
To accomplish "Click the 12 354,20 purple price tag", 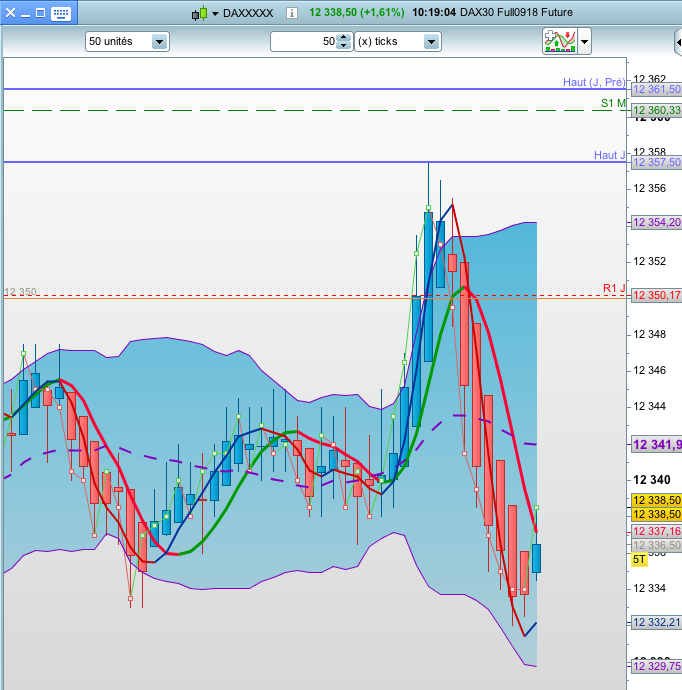I will 656,222.
